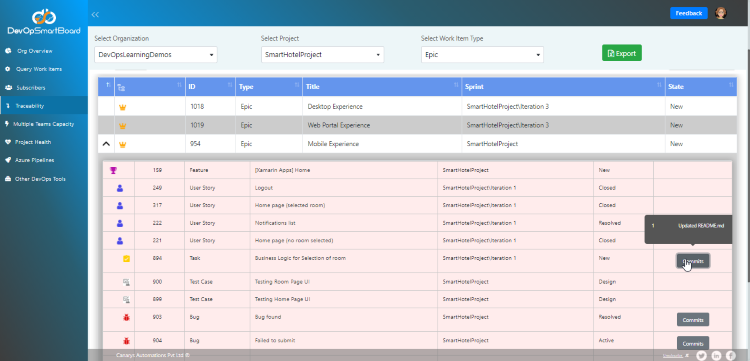This screenshot has height=361, width=750.
Task: Open Select Project dropdown
Action: (x=322, y=55)
